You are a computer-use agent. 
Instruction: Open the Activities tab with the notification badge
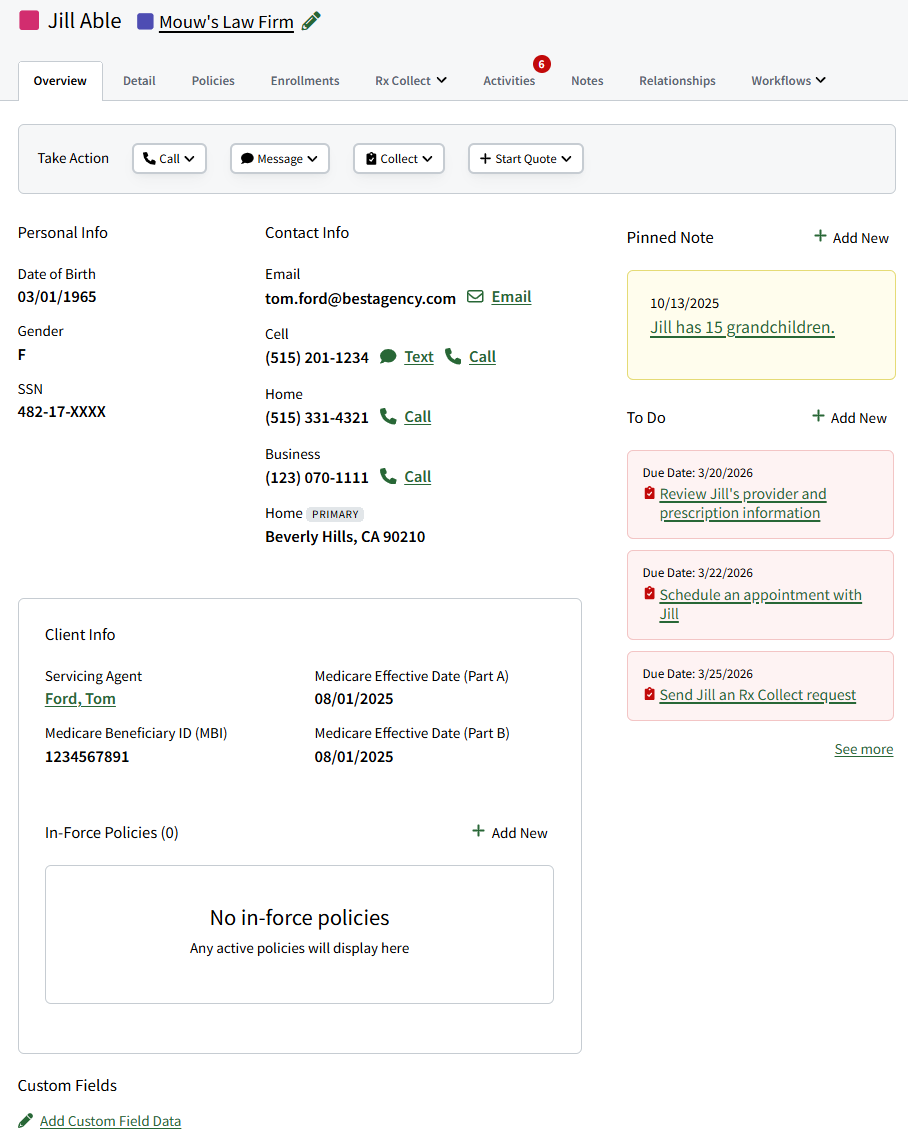509,80
